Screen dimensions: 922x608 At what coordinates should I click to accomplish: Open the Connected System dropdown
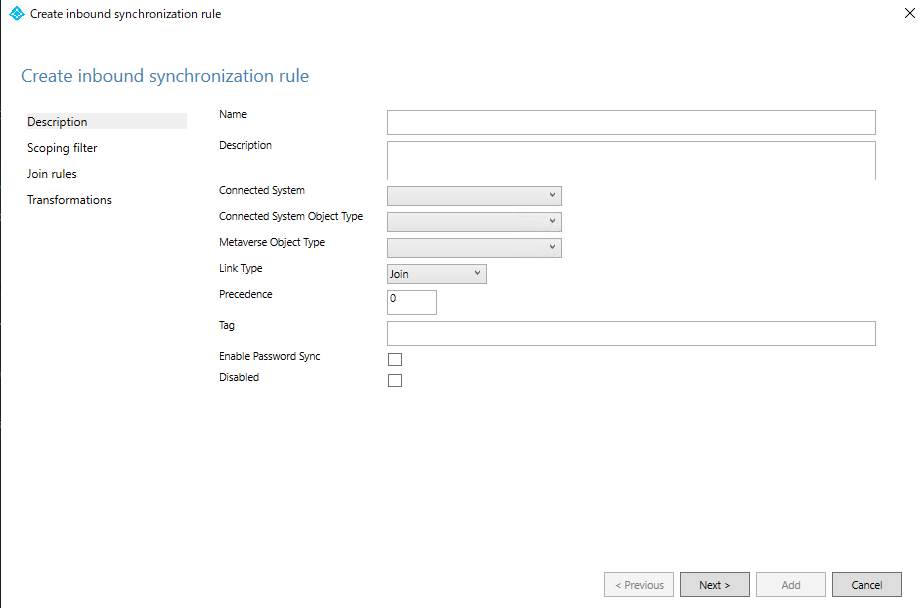pos(474,196)
